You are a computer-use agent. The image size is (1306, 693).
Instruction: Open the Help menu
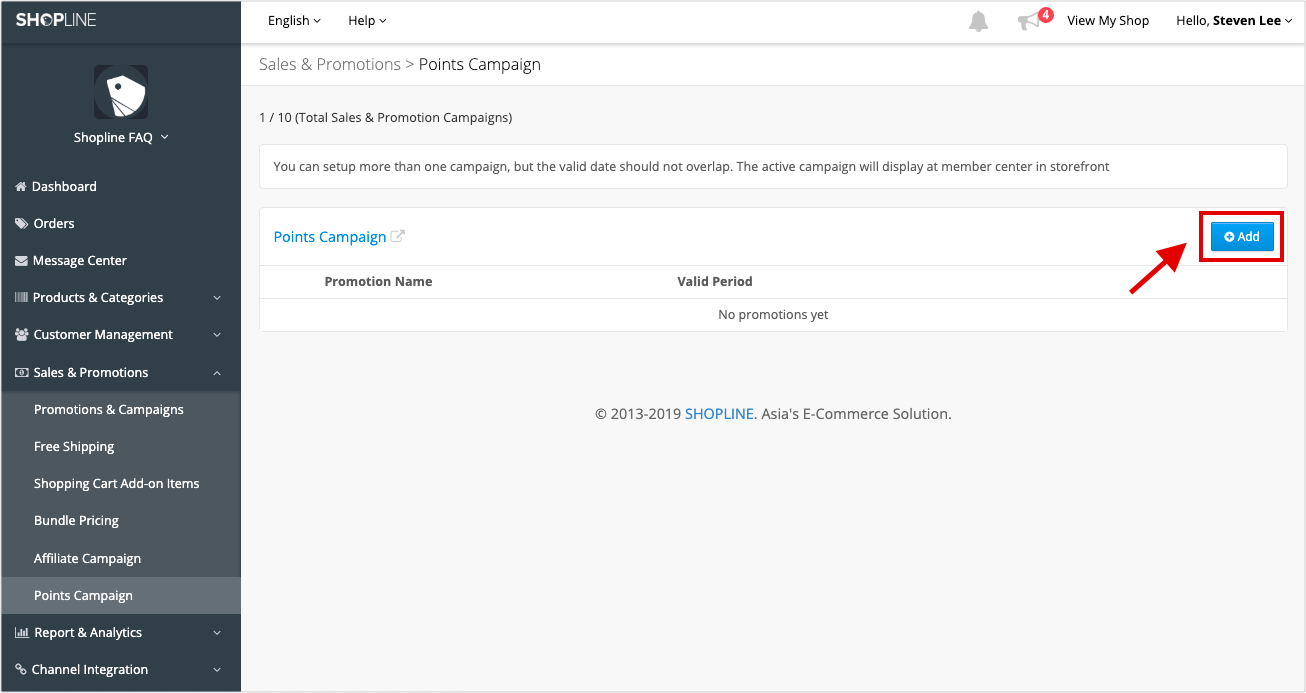366,20
